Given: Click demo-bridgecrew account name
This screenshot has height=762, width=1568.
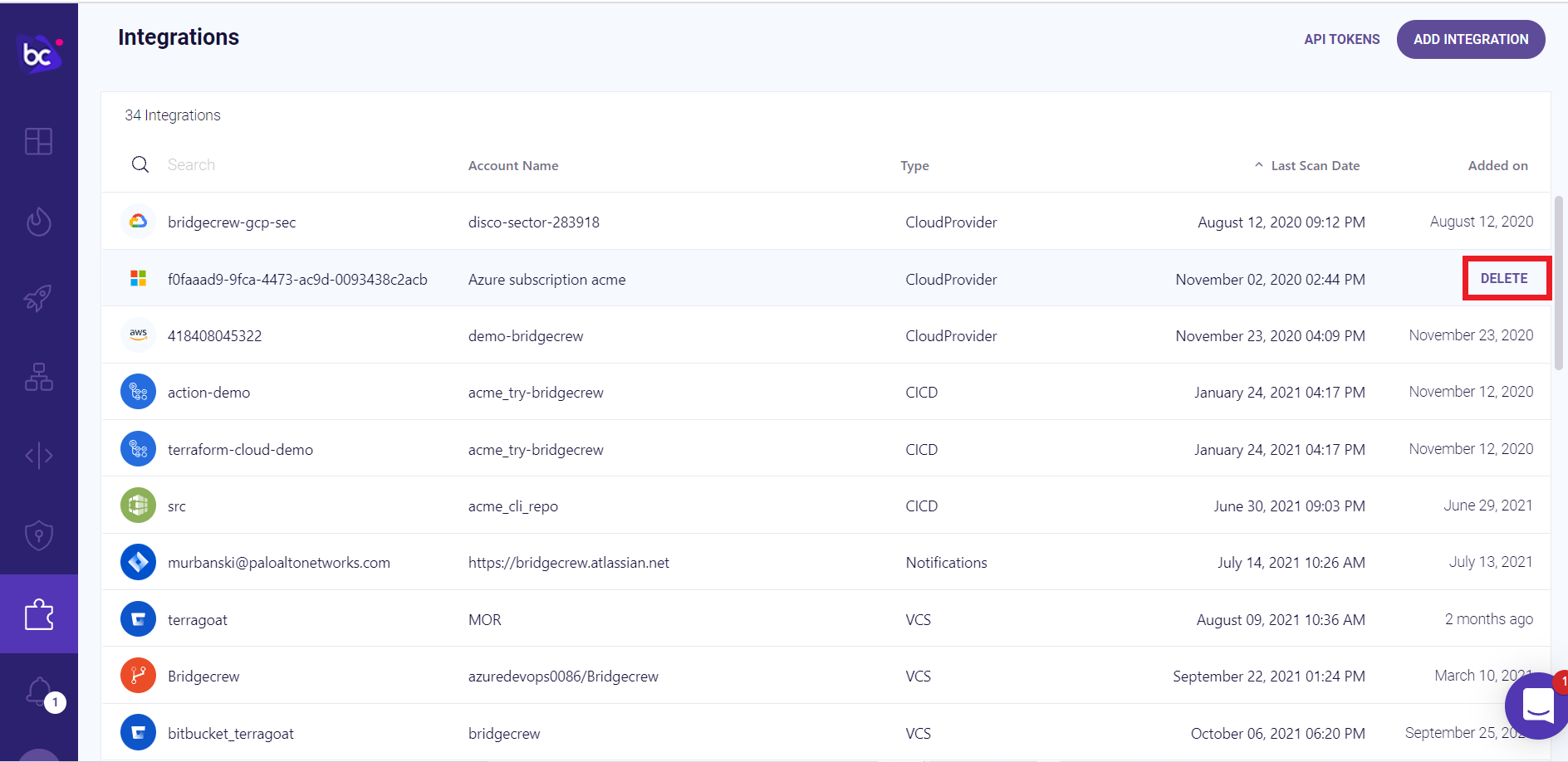Looking at the screenshot, I should click(x=525, y=336).
